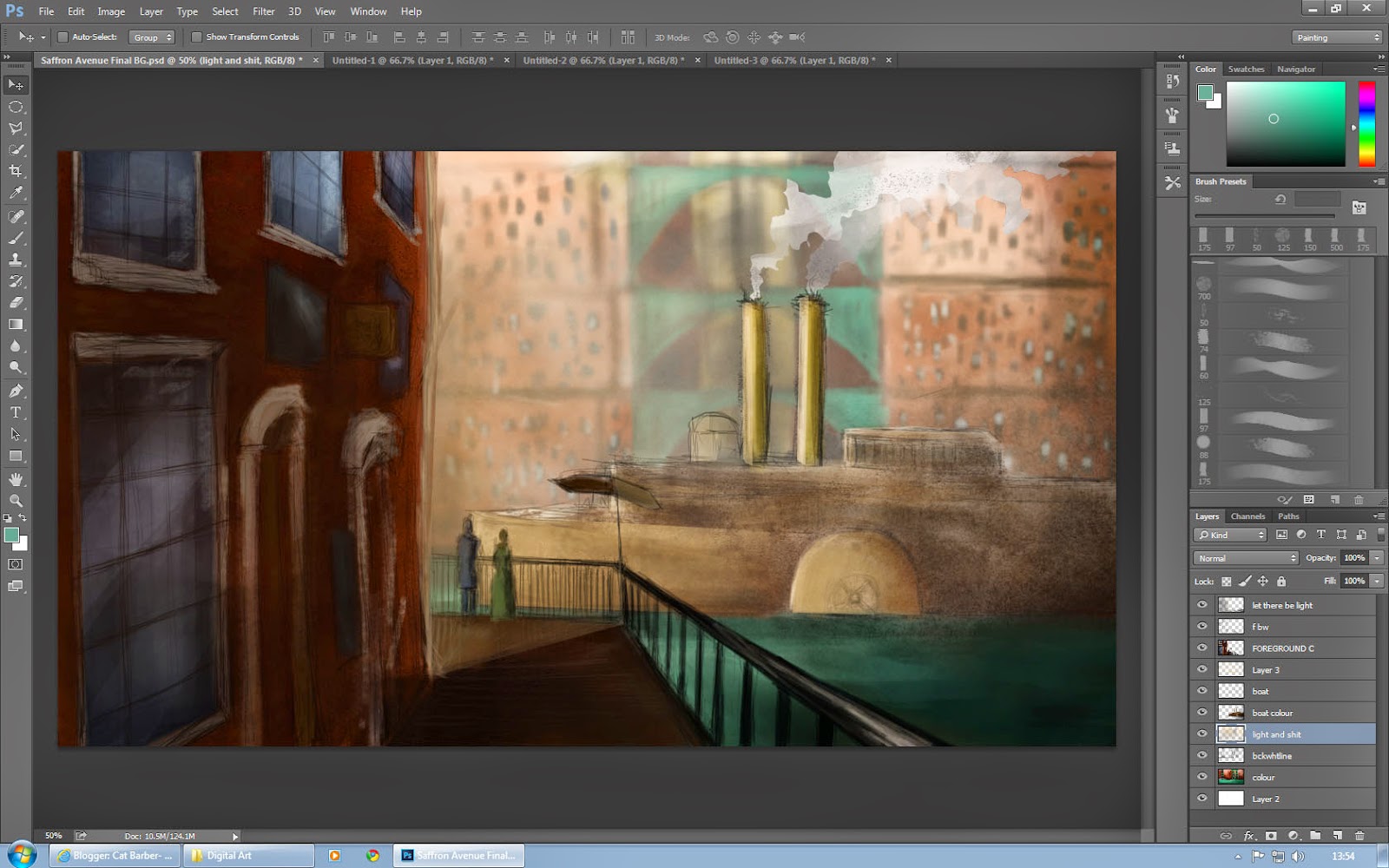The height and width of the screenshot is (868, 1389).
Task: Delete layer using the trash icon
Action: (1359, 836)
